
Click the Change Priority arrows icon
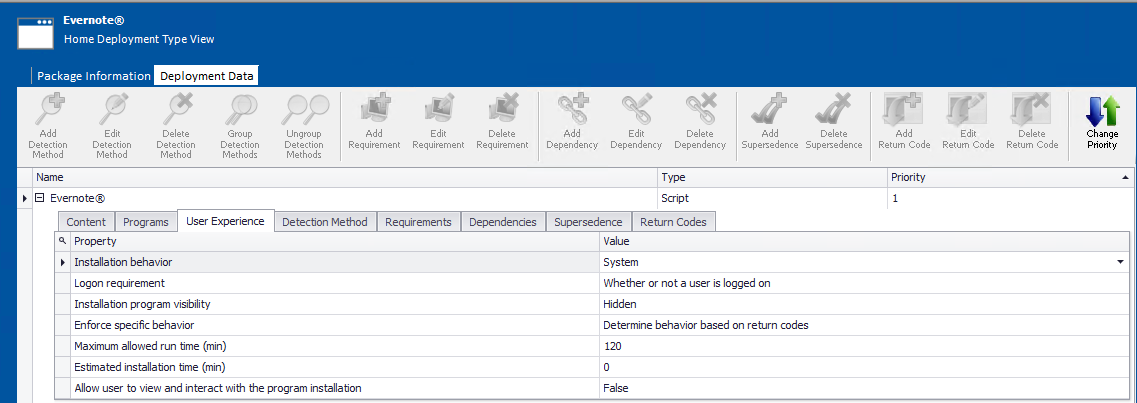click(x=1102, y=110)
